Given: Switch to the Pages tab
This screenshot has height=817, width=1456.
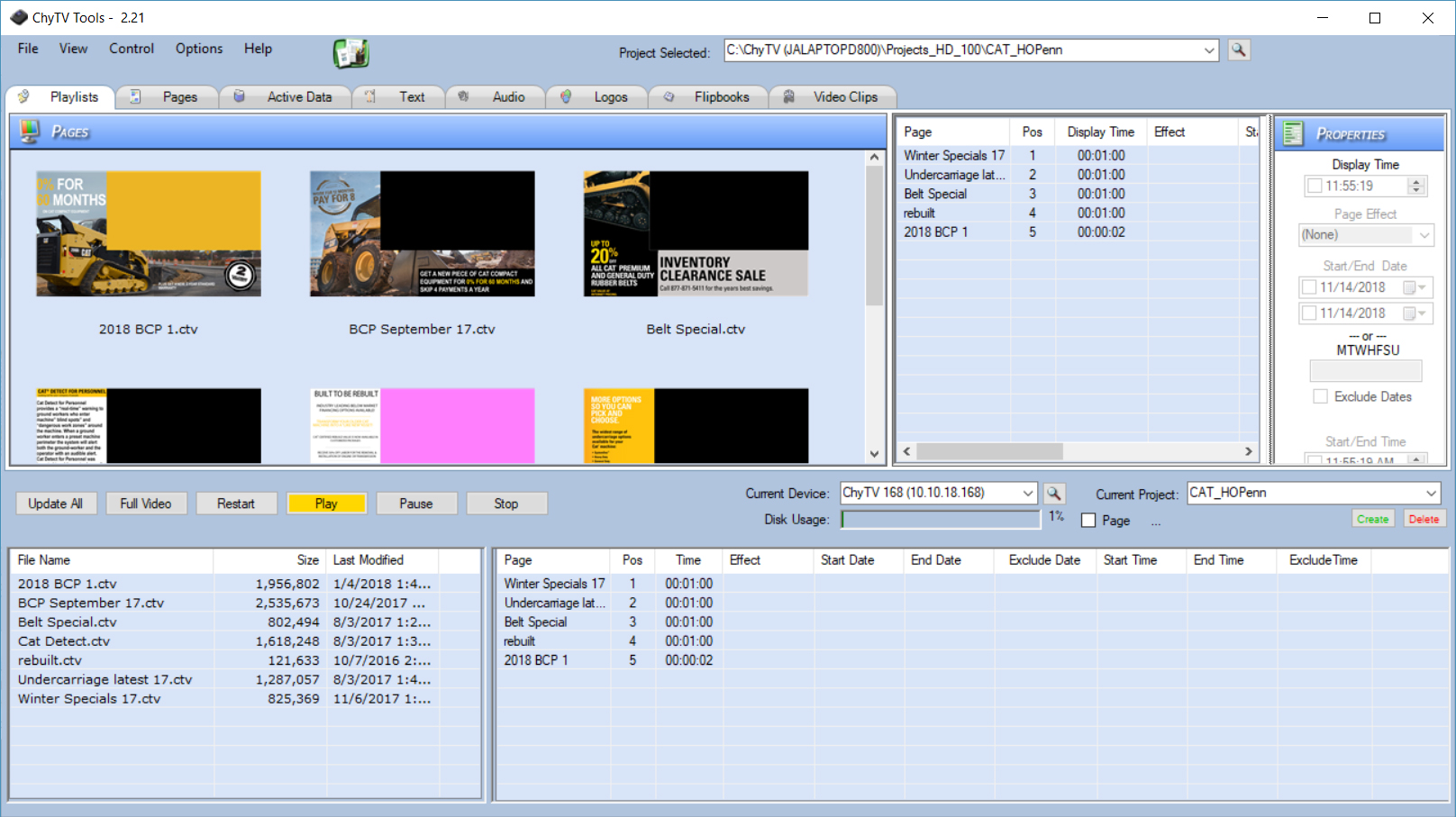Looking at the screenshot, I should [168, 97].
